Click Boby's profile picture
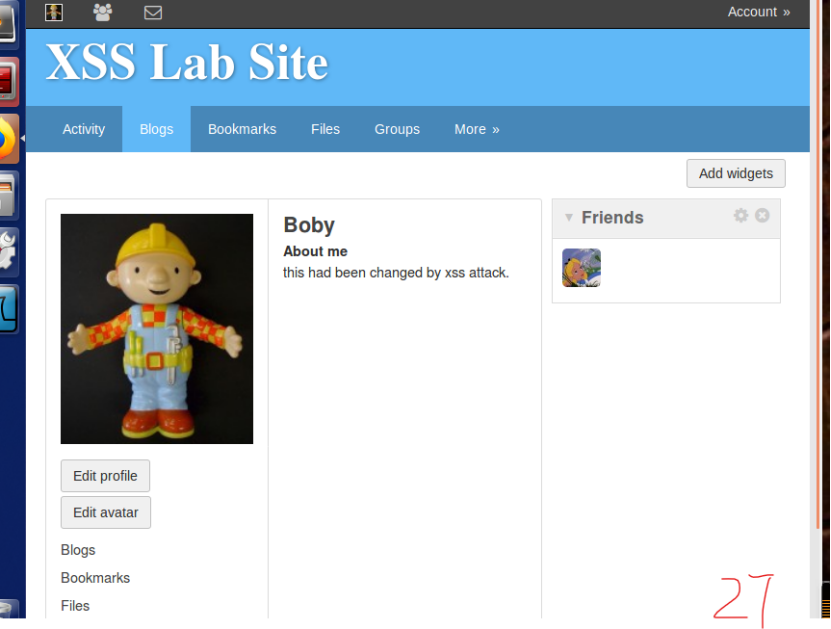Image resolution: width=831 pixels, height=629 pixels. coord(157,329)
